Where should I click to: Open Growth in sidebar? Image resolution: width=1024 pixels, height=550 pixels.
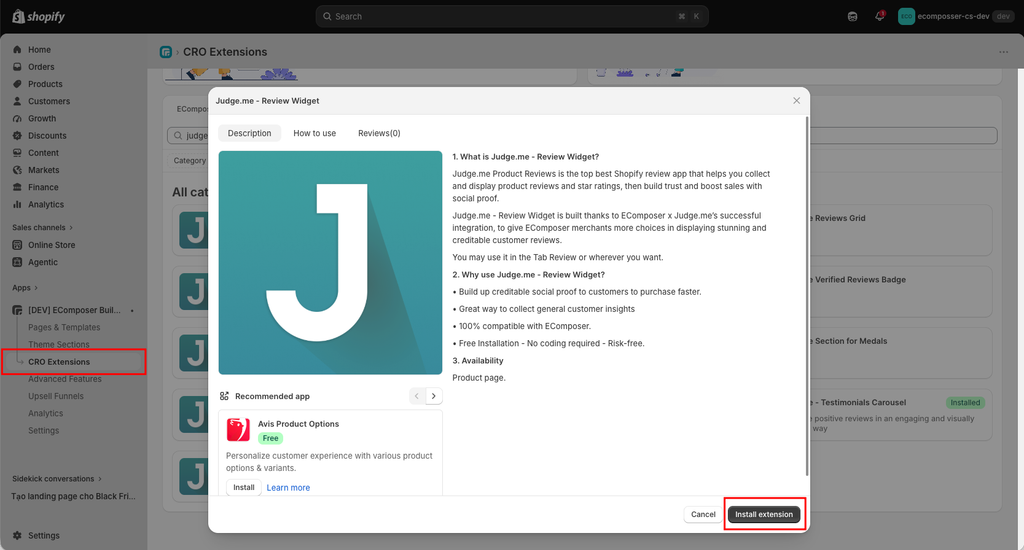coord(42,118)
